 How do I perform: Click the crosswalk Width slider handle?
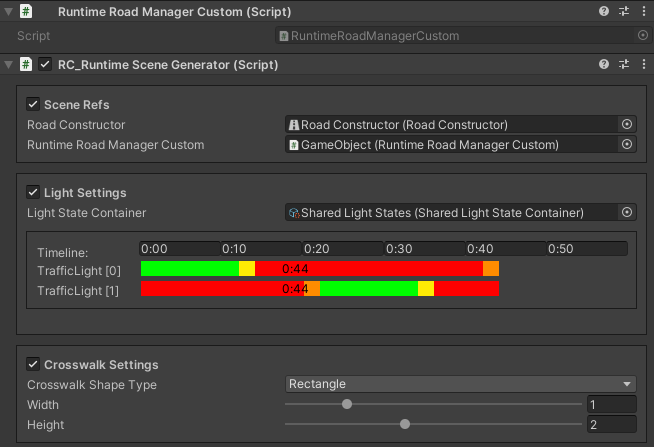click(347, 404)
